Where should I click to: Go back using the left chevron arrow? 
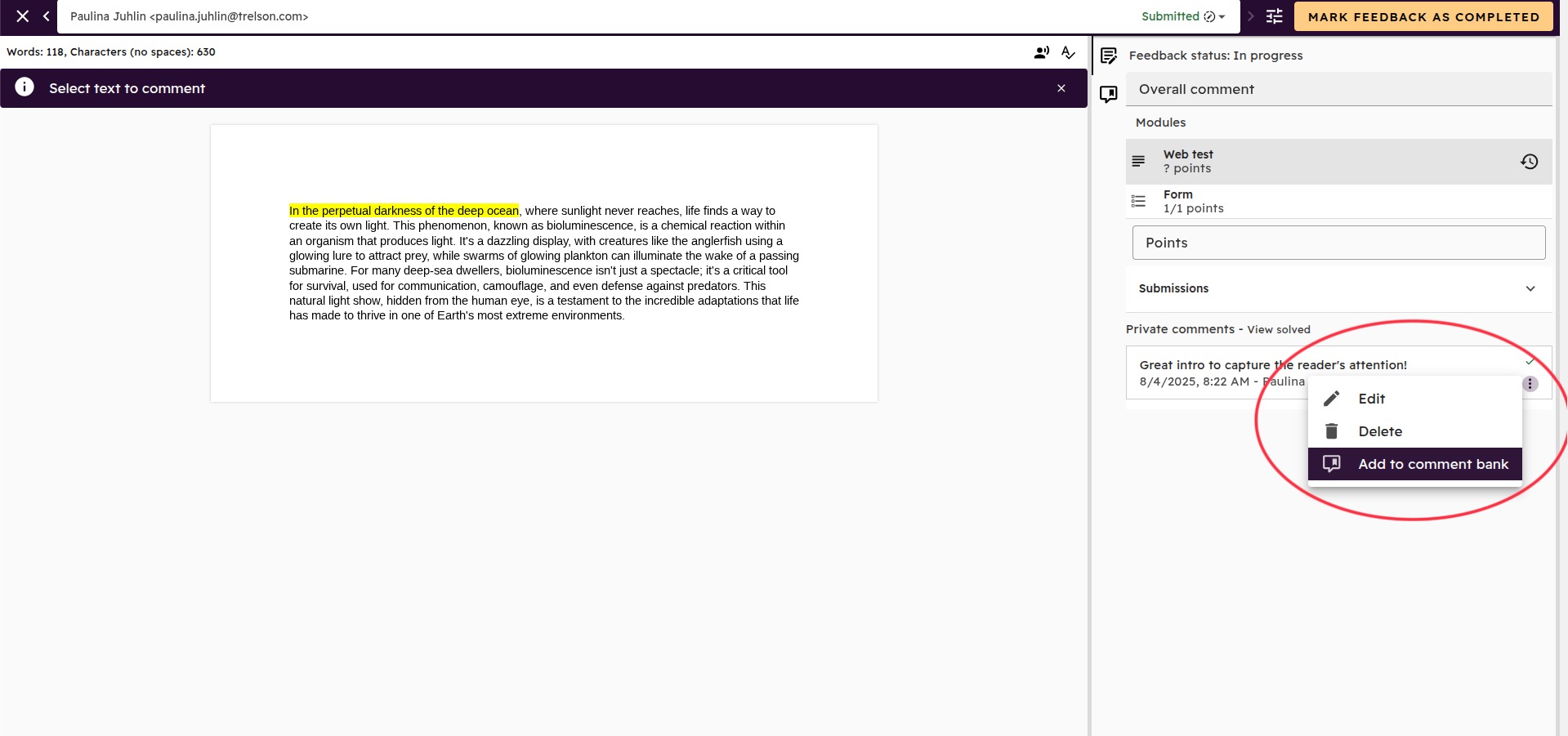coord(46,16)
